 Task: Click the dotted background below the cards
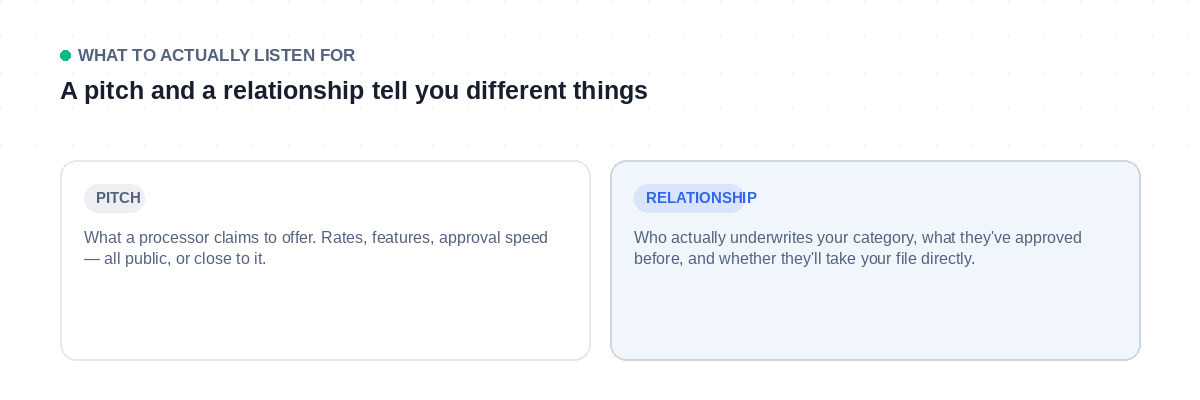[600, 382]
